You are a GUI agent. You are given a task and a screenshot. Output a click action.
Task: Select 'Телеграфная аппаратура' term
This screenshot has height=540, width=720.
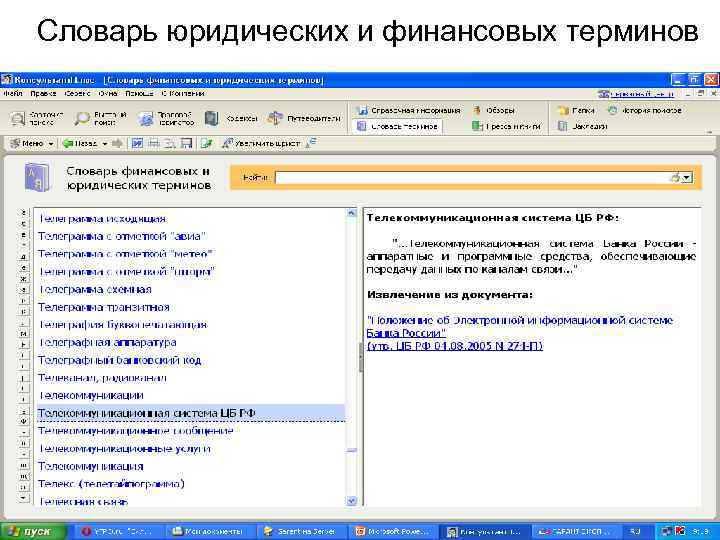(107, 343)
